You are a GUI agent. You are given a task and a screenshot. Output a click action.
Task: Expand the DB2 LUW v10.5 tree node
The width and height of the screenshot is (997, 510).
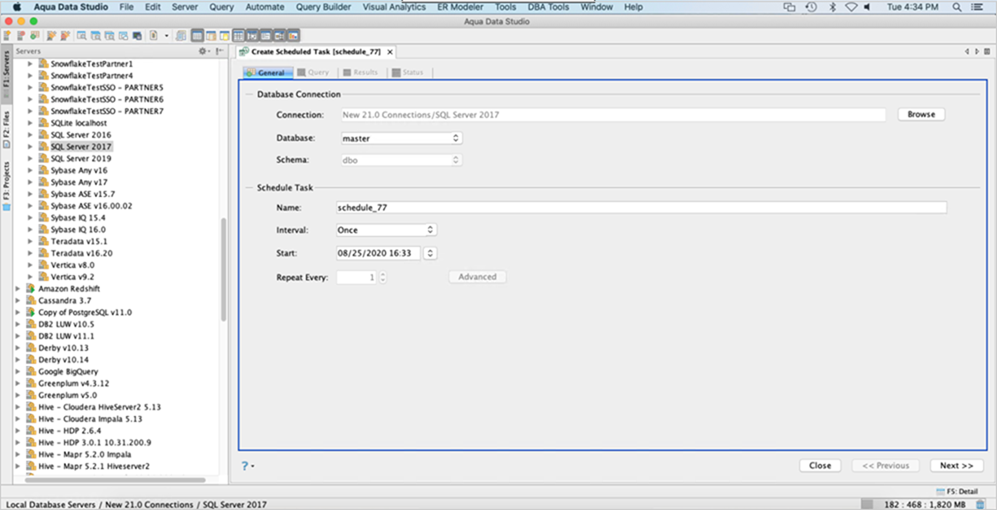pos(18,324)
